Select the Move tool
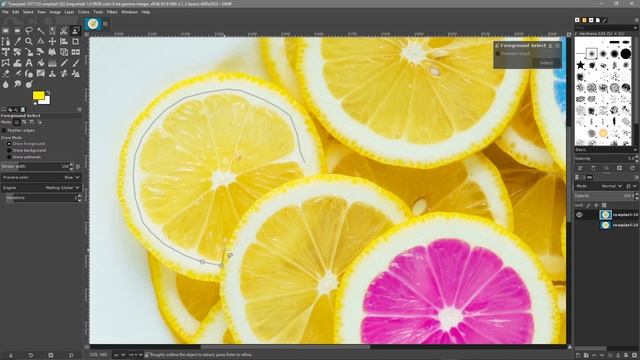Image resolution: width=640 pixels, height=360 pixels. coord(52,41)
